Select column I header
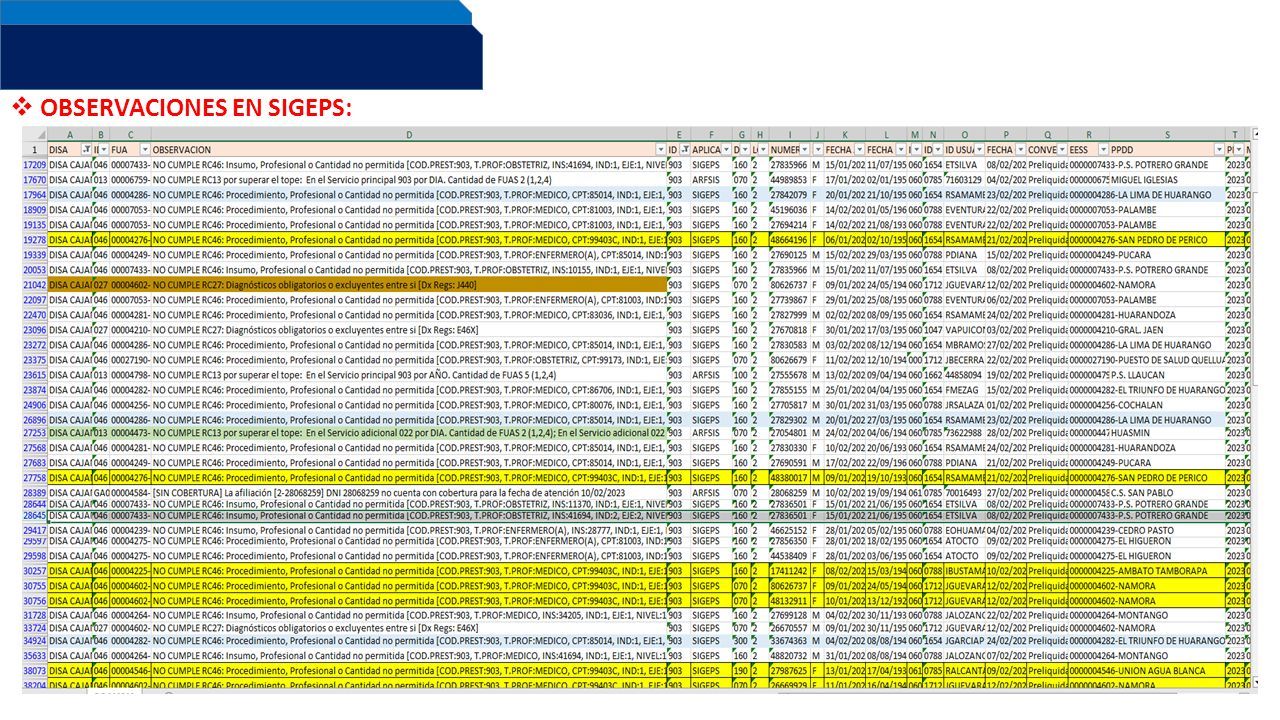 [x=789, y=134]
